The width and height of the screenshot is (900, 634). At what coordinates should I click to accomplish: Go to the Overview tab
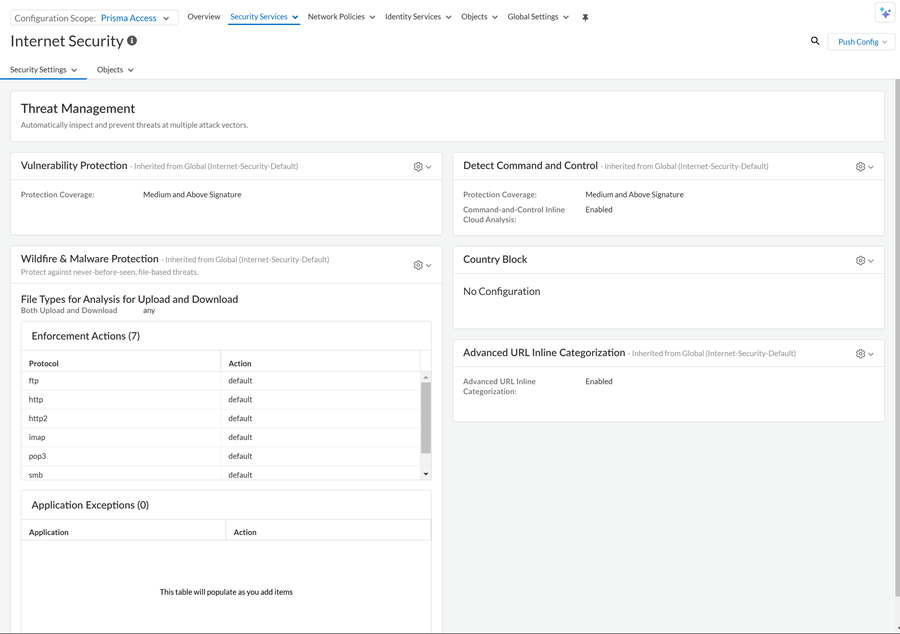pos(204,17)
